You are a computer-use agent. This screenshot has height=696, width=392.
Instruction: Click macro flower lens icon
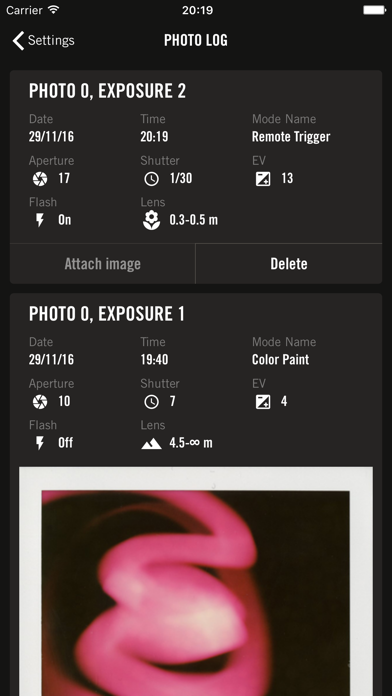(x=151, y=220)
